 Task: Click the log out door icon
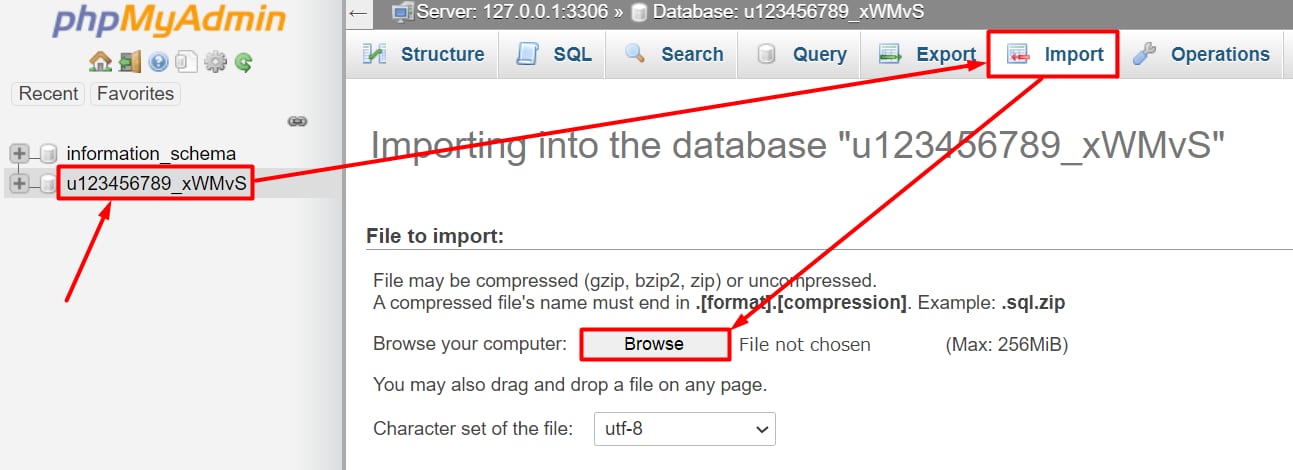pos(129,62)
